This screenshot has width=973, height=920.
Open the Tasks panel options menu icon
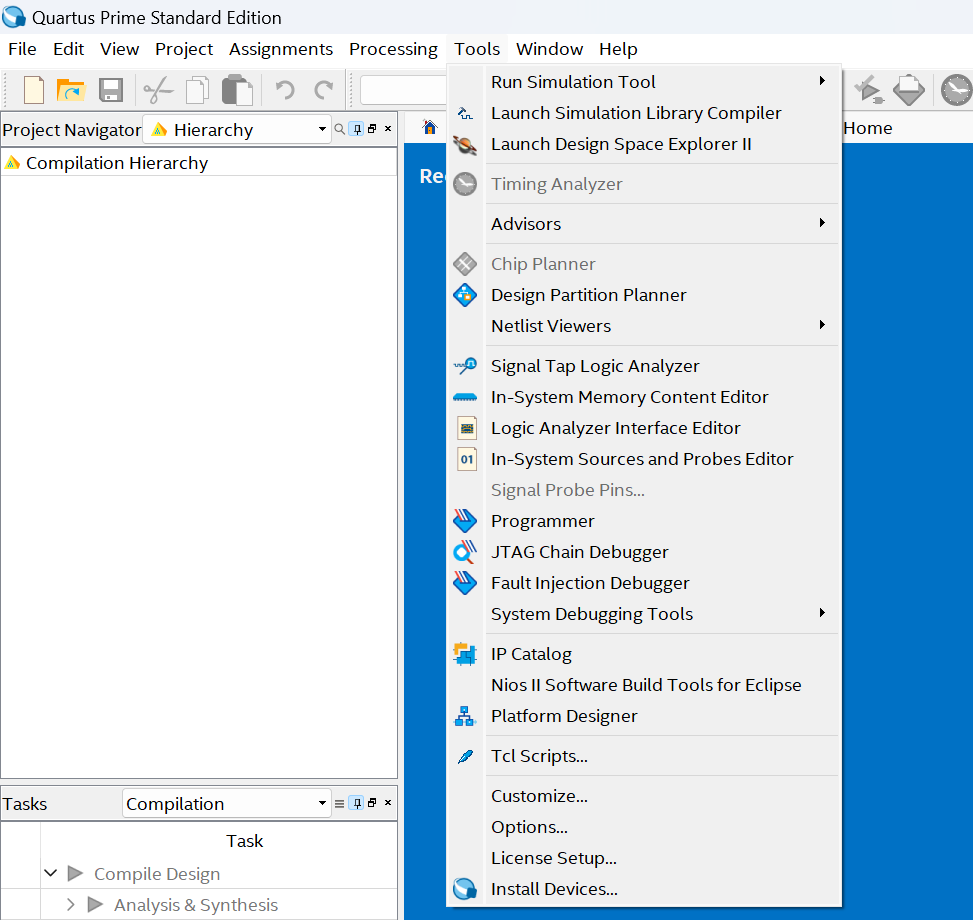click(x=339, y=803)
